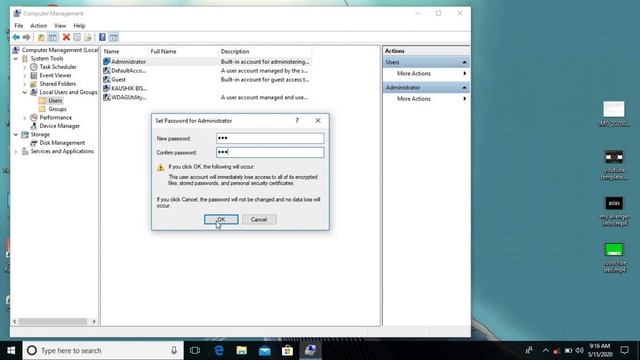This screenshot has height=360, width=640.
Task: Open the Mail app from the taskbar
Action: coord(265,351)
